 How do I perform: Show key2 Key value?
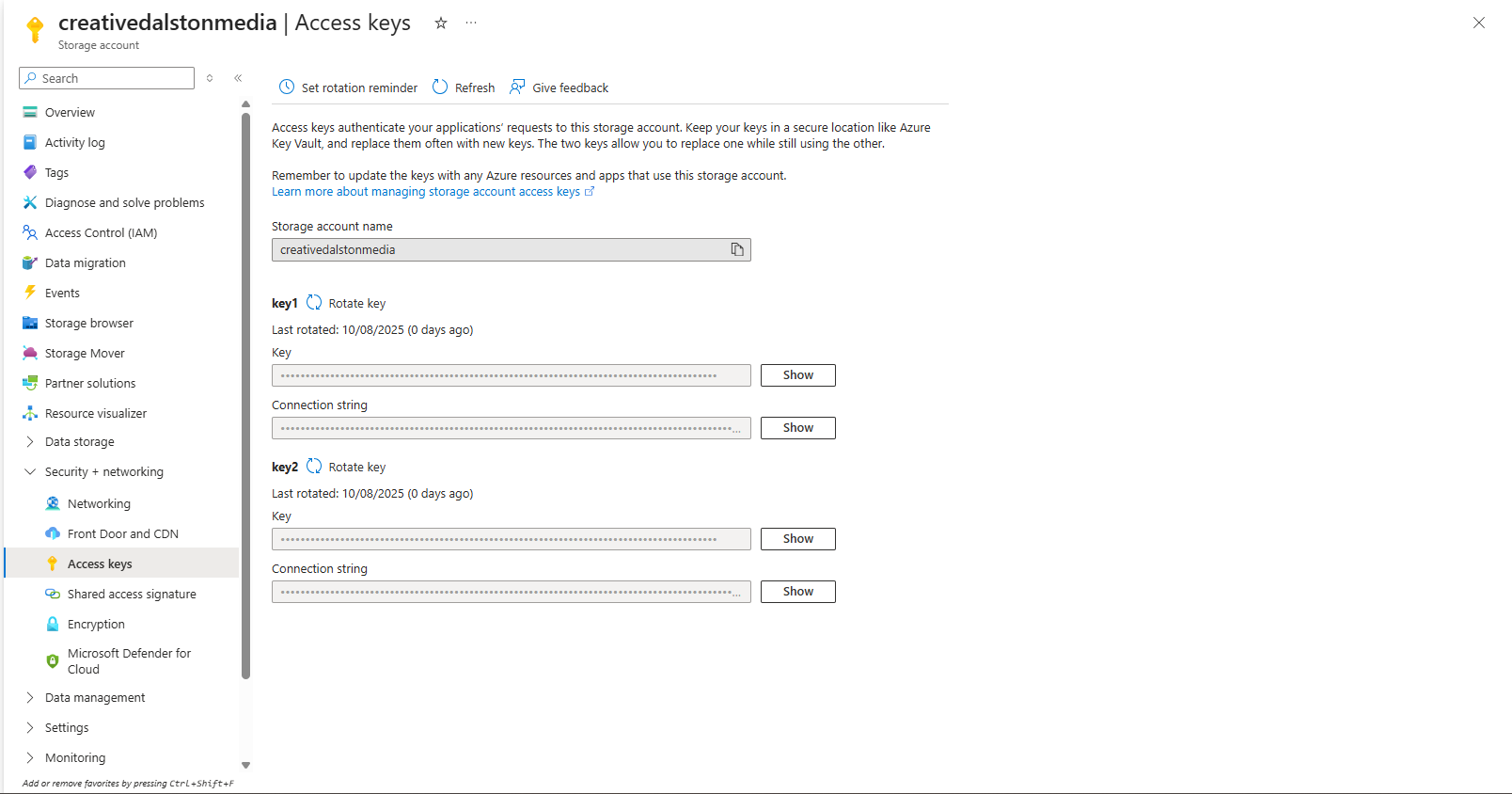pos(798,539)
